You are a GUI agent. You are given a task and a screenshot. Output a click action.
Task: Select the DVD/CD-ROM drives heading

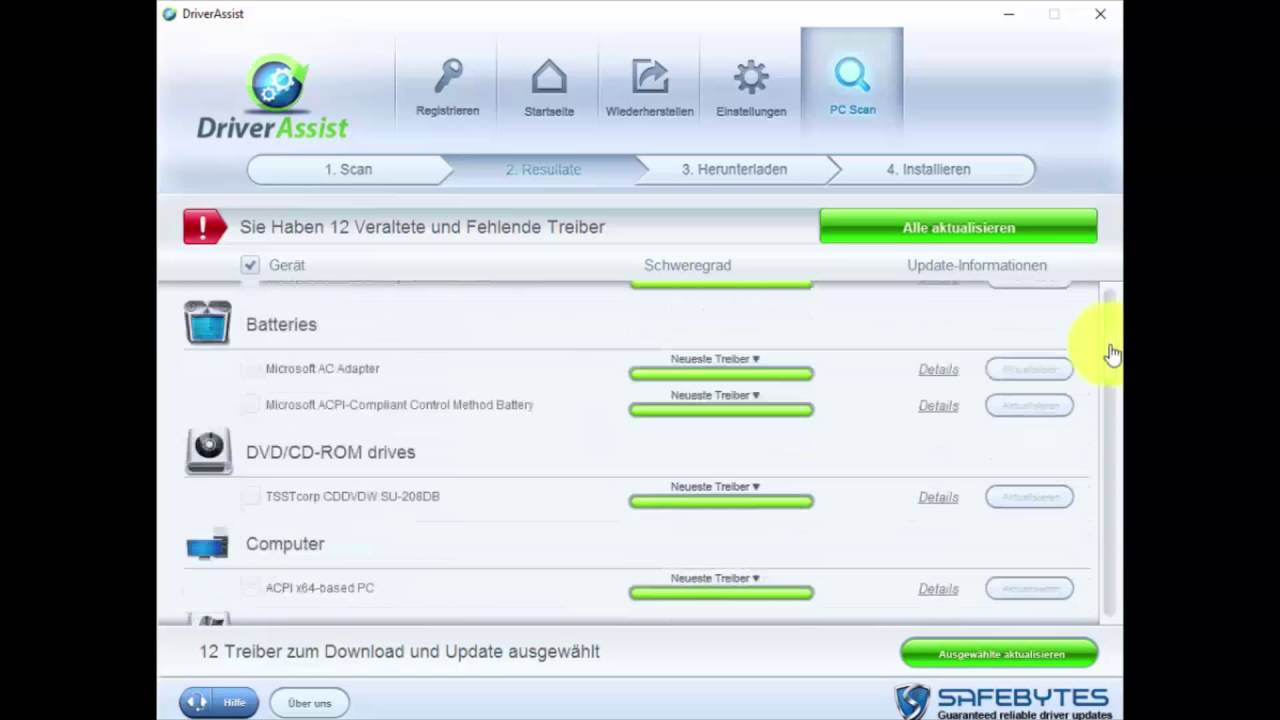330,452
